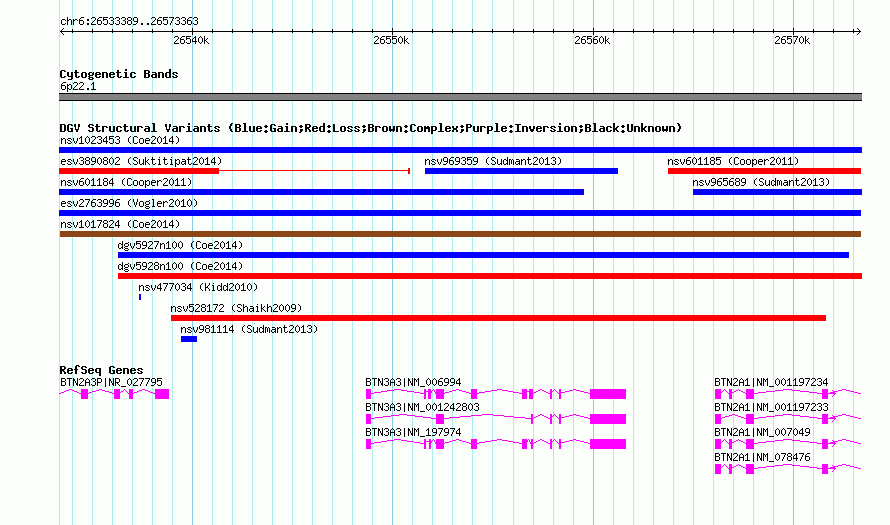Click the 26540k ruler tick label
890x525 pixels.
[191, 40]
